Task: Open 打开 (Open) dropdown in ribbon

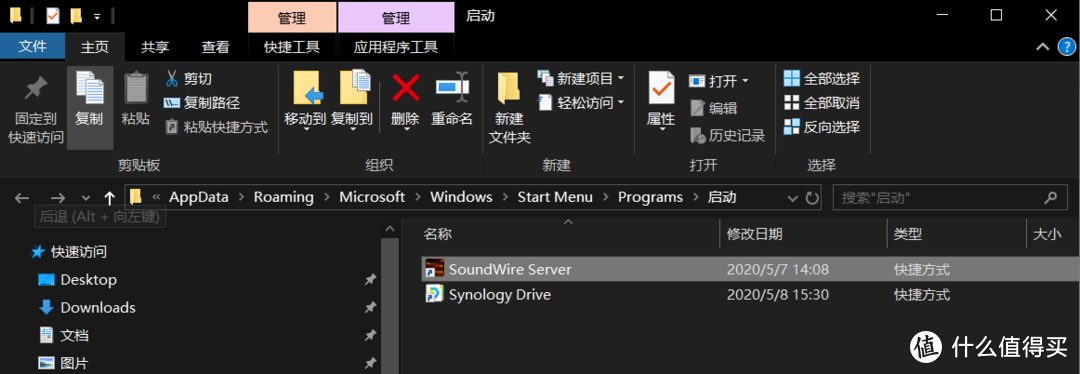Action: coord(718,81)
